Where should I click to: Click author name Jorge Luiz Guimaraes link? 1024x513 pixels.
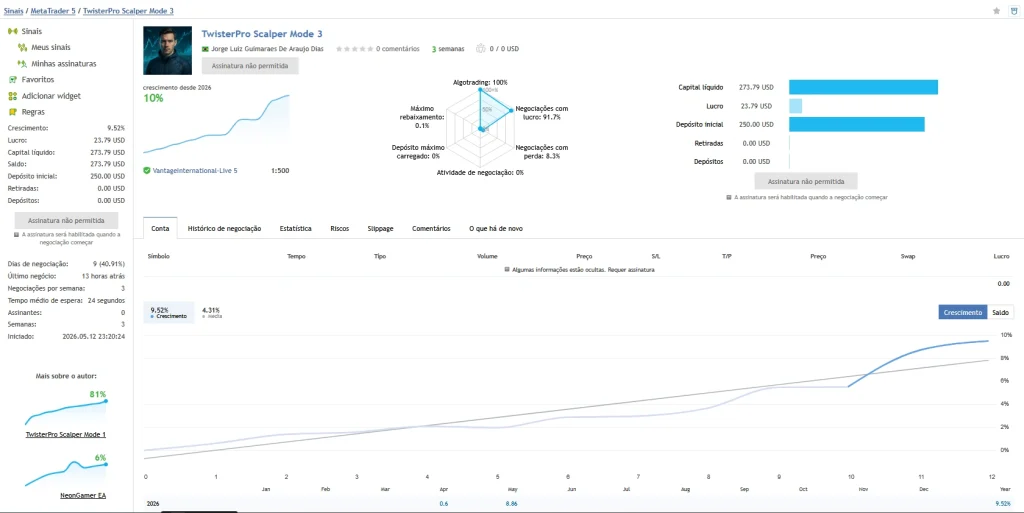(x=267, y=49)
